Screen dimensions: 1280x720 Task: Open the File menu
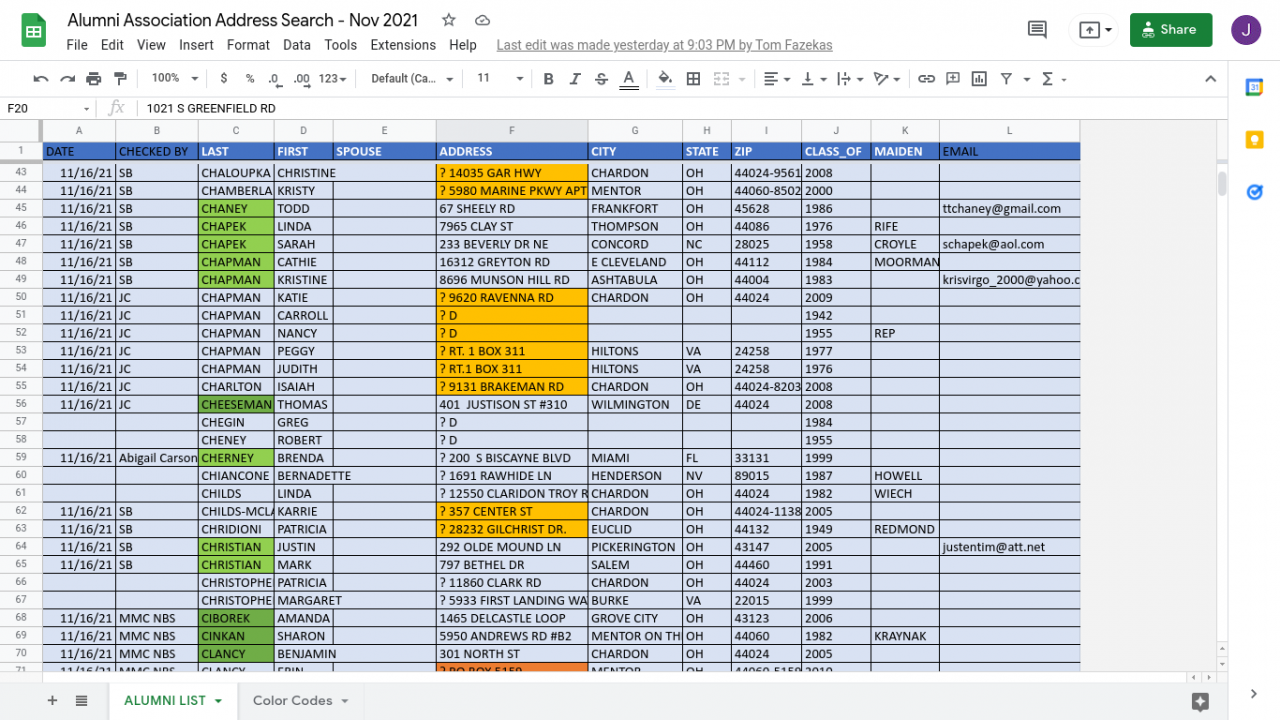pyautogui.click(x=77, y=45)
